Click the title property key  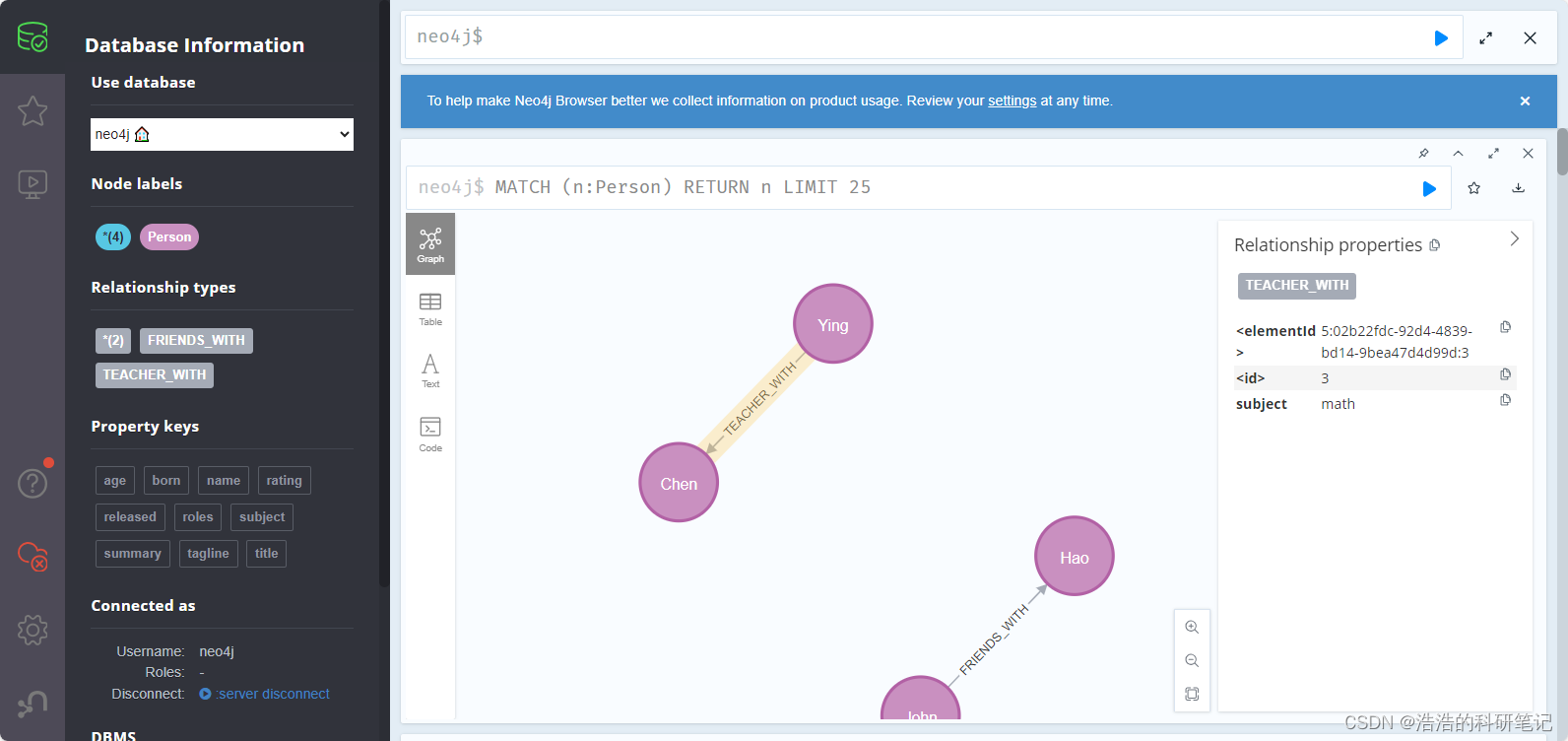point(266,553)
